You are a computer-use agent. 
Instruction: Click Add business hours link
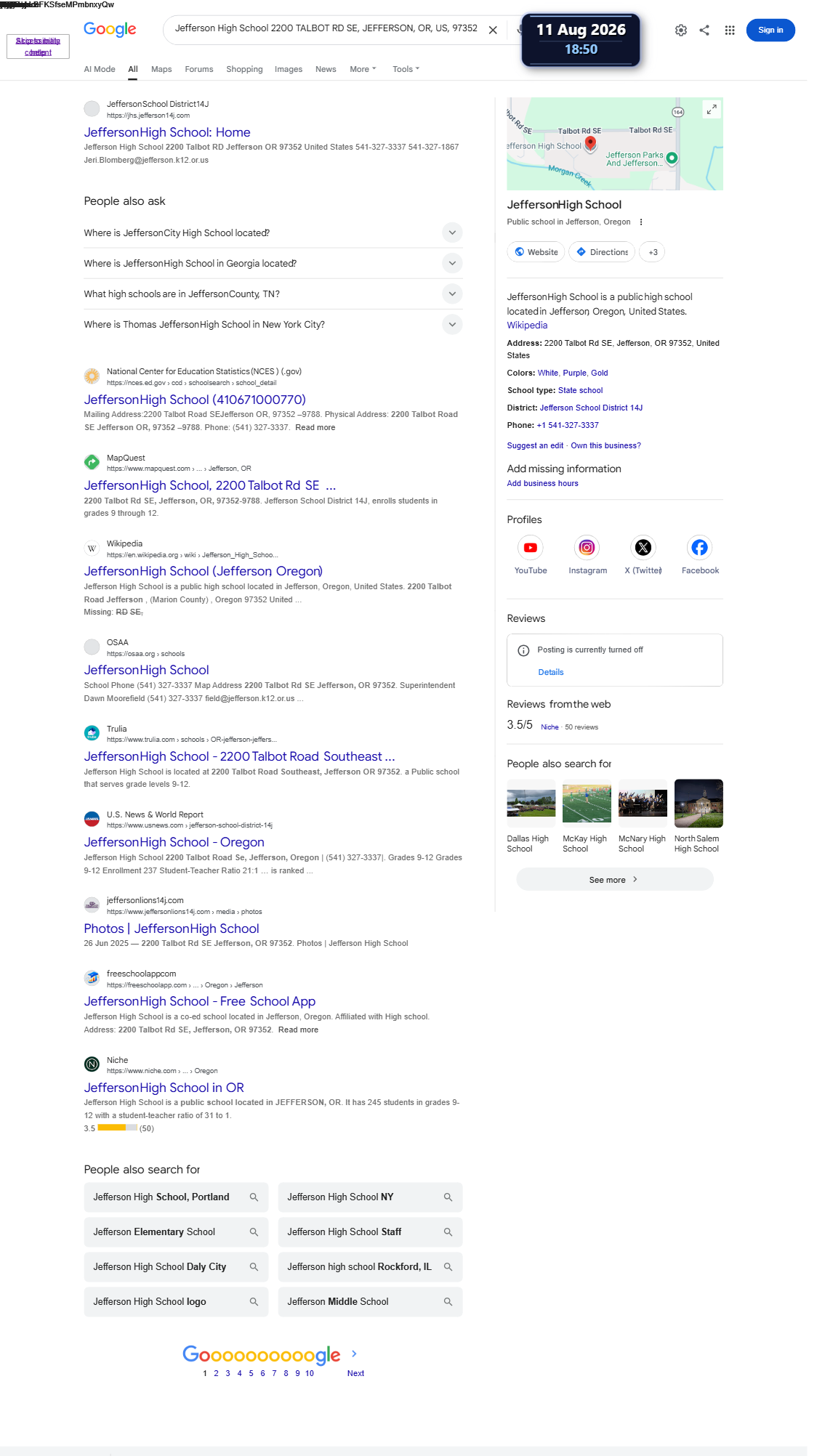542,484
